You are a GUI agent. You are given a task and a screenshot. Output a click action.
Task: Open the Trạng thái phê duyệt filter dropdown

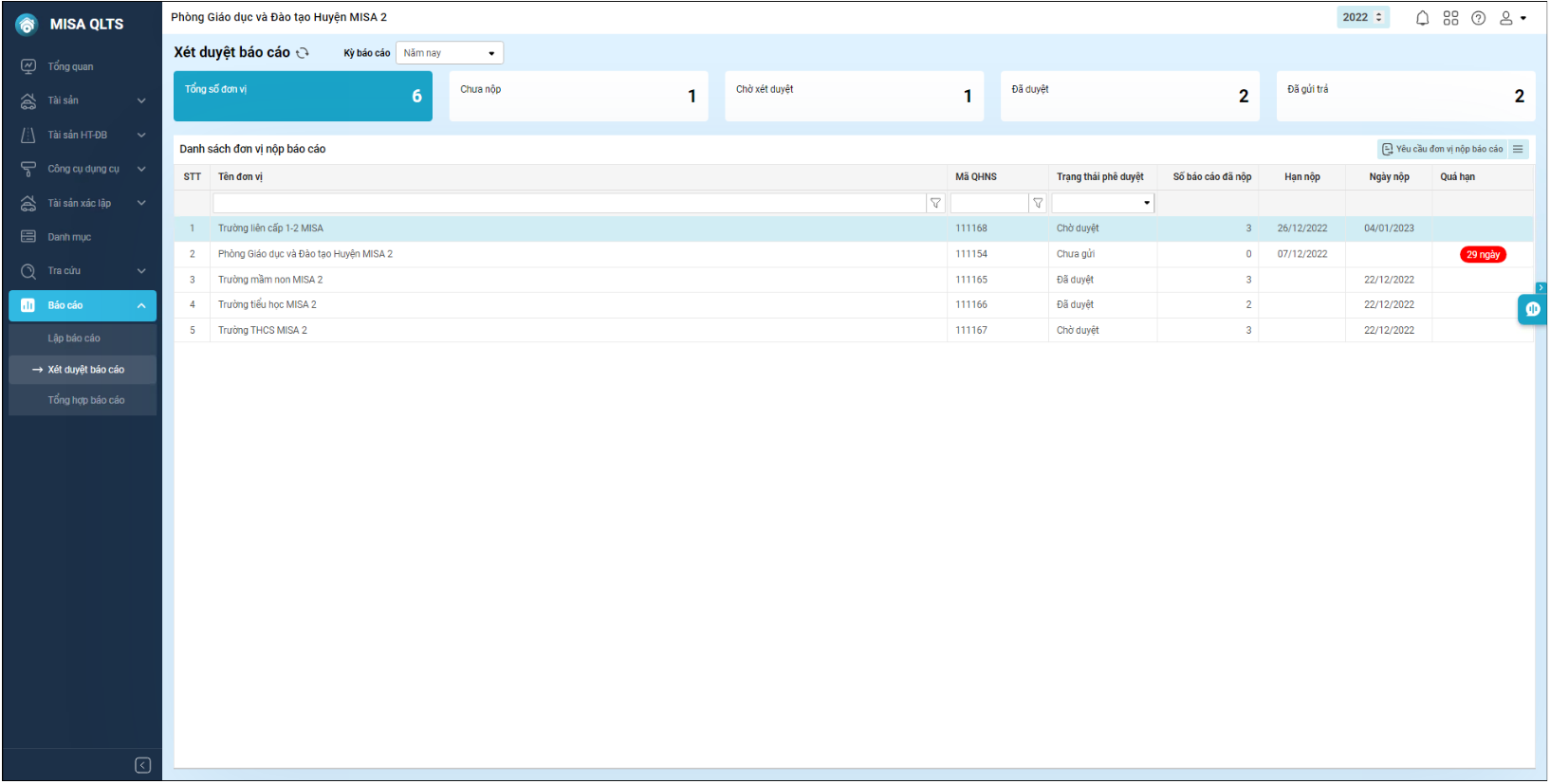click(1102, 203)
